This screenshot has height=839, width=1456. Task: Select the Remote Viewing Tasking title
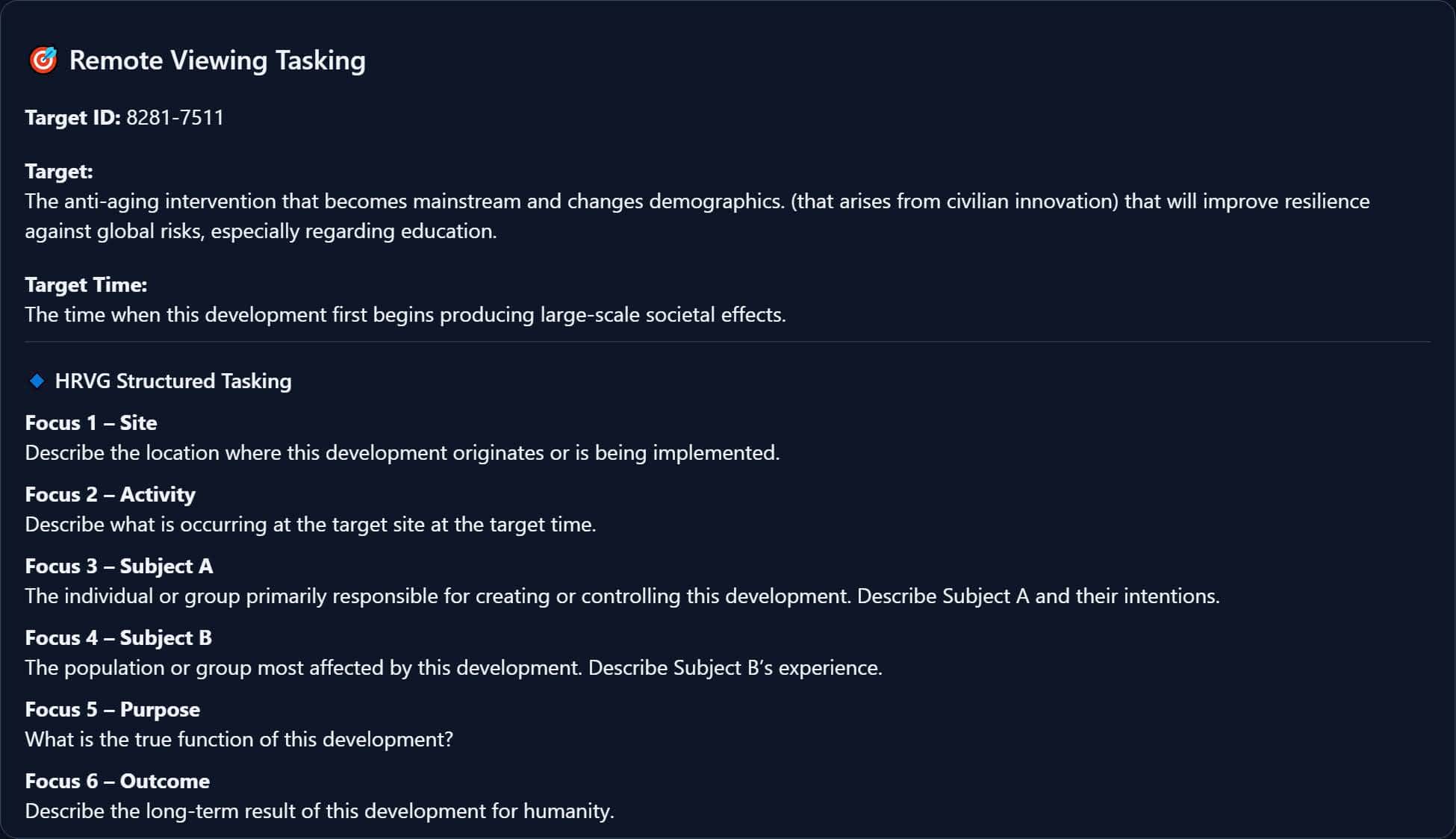tap(217, 60)
